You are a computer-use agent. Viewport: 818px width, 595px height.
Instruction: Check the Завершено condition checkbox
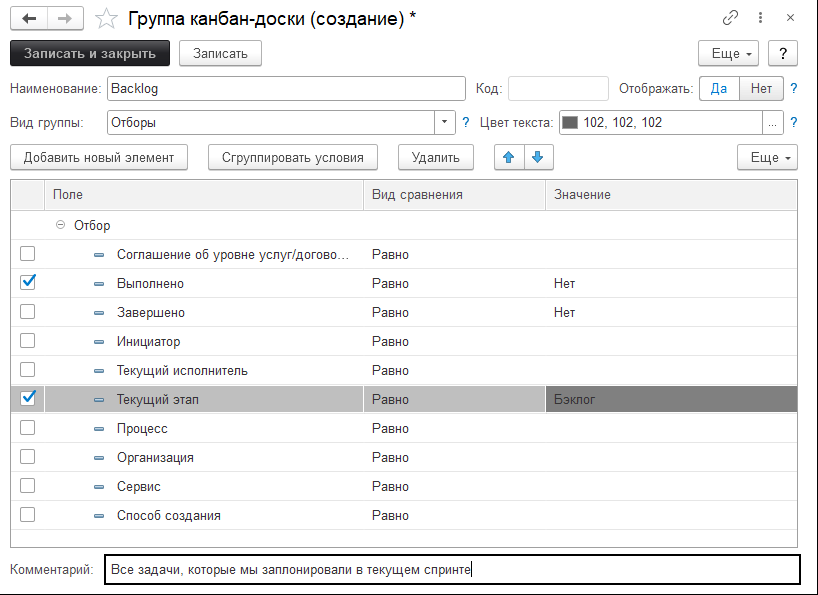click(x=28, y=311)
